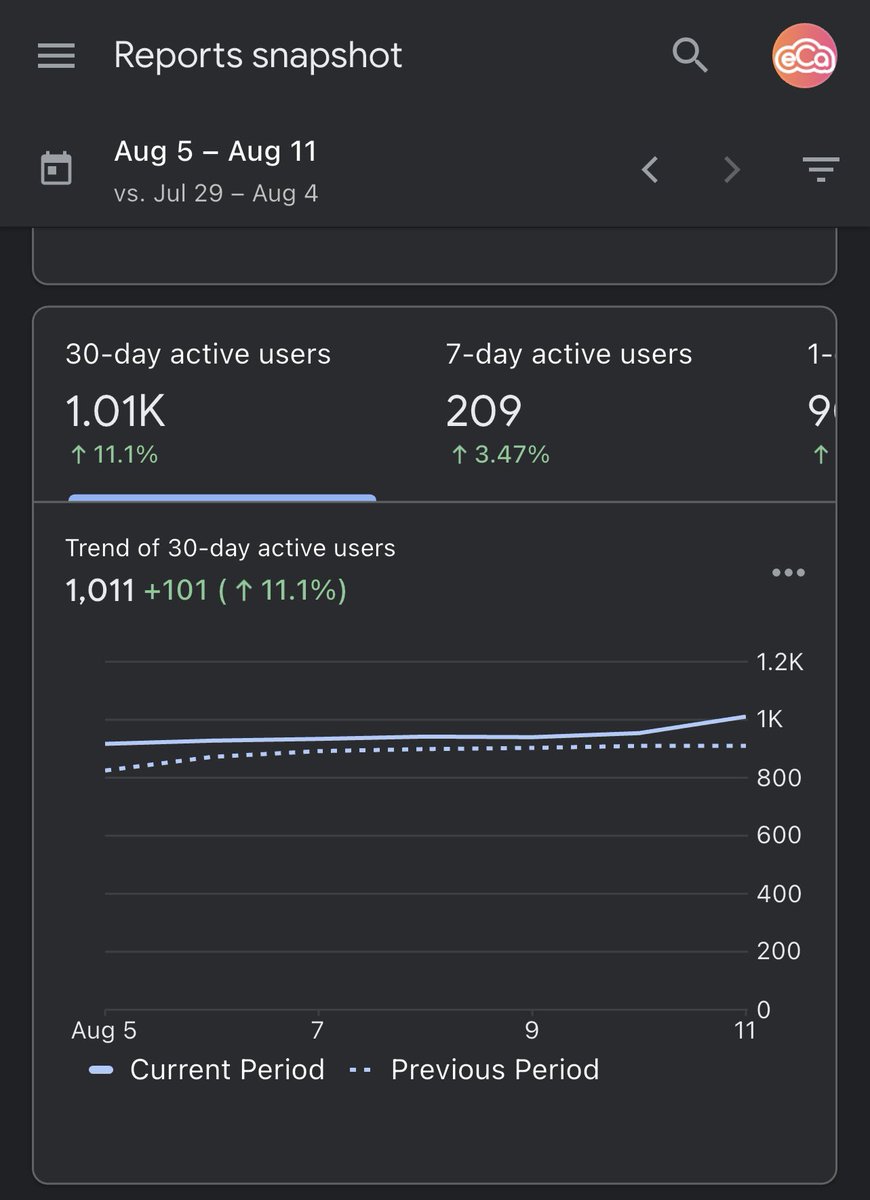Click the calendar date picker icon

(x=57, y=168)
